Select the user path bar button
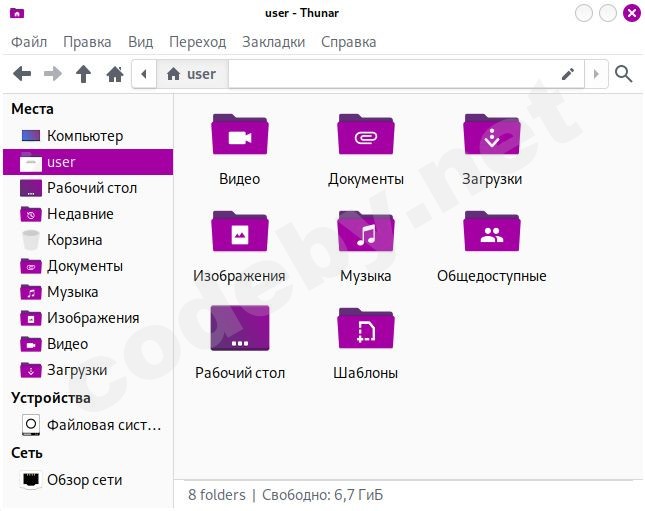 192,74
